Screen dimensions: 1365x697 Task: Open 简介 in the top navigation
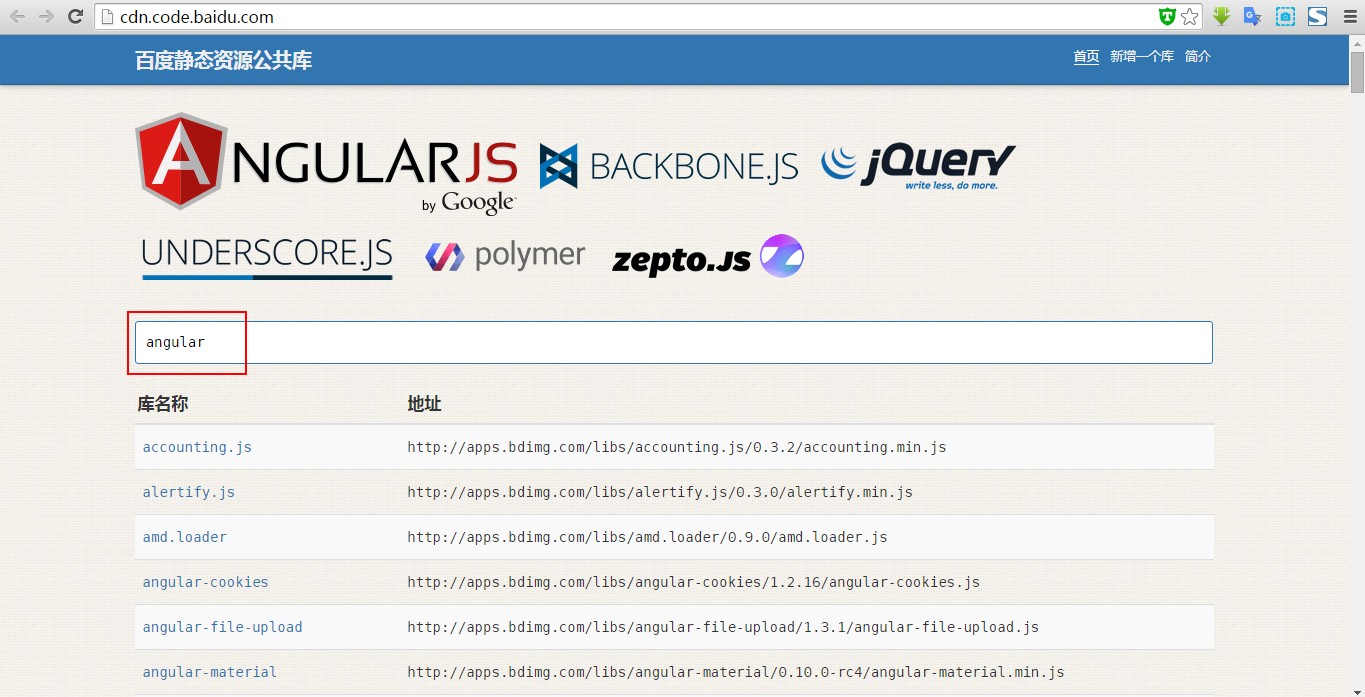pos(1198,57)
